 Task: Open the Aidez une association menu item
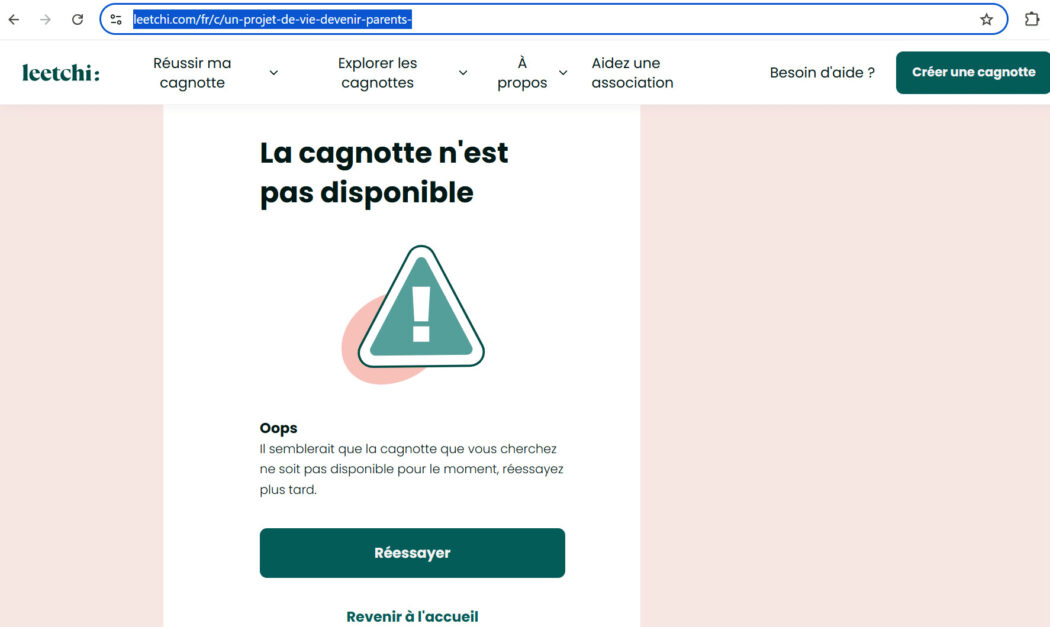point(631,71)
